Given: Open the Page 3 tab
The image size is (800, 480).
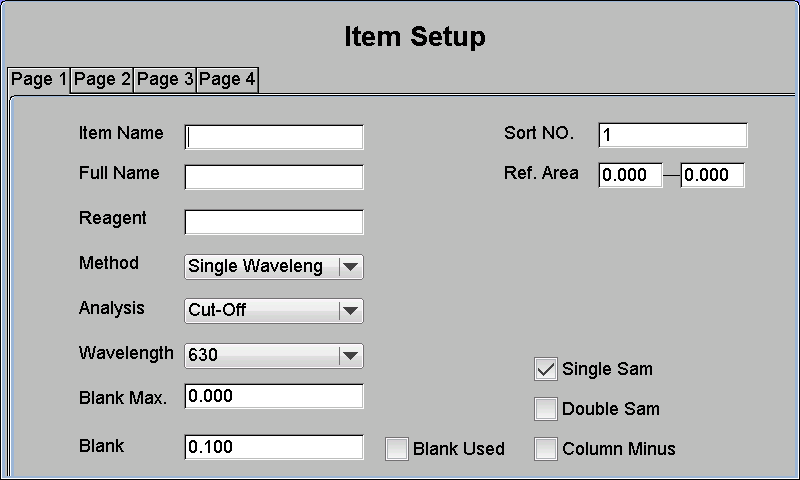Looking at the screenshot, I should pos(165,80).
